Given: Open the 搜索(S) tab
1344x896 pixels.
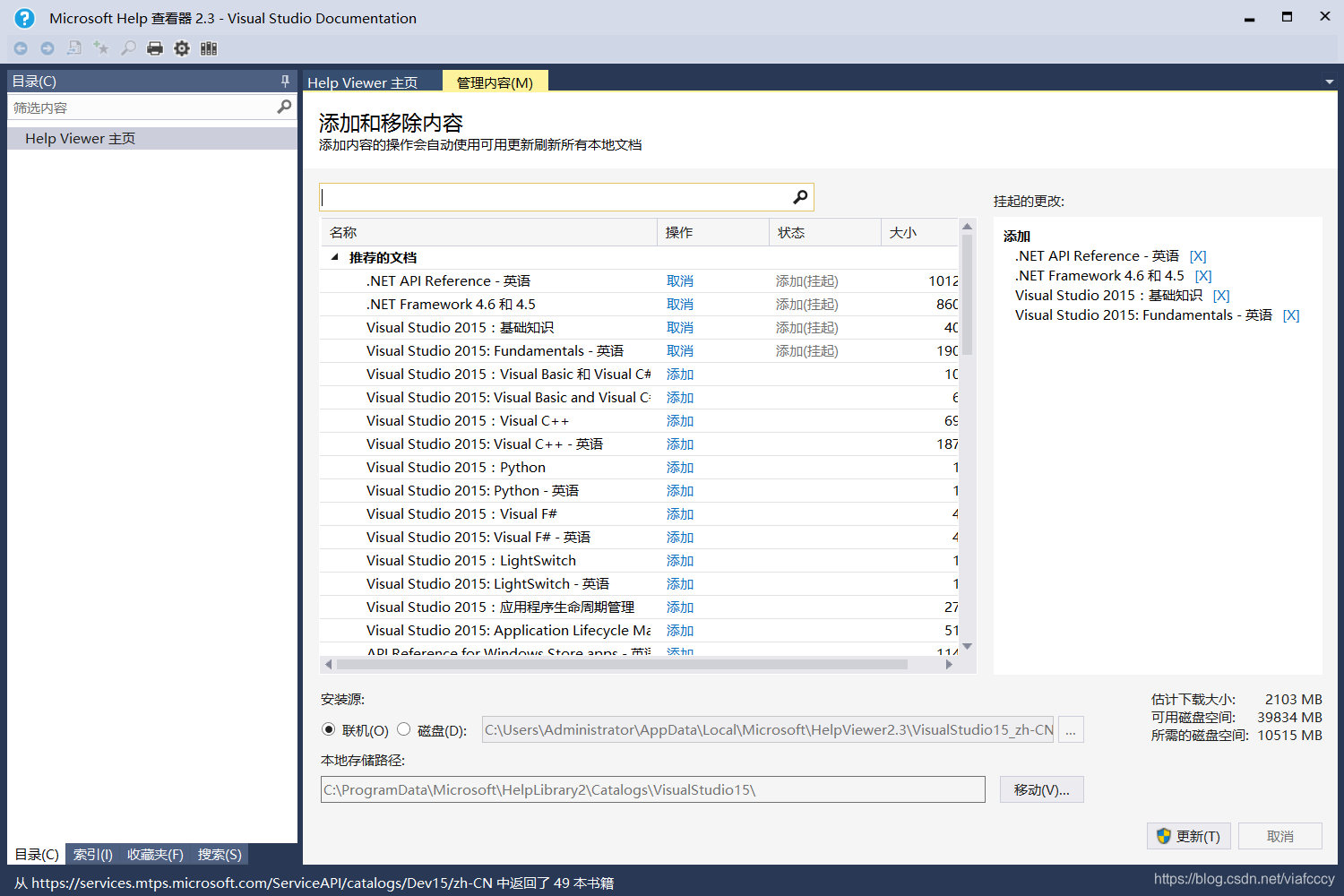Looking at the screenshot, I should tap(220, 854).
